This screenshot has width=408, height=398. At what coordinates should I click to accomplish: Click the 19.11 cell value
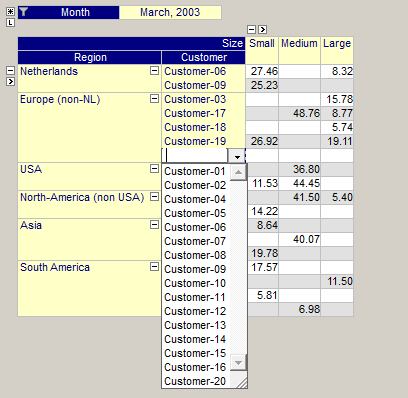point(337,141)
